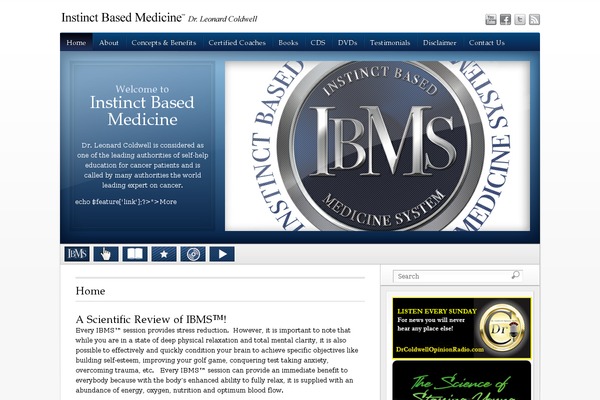This screenshot has width=600, height=400.
Task: Open the DVDs menu item
Action: tap(347, 42)
